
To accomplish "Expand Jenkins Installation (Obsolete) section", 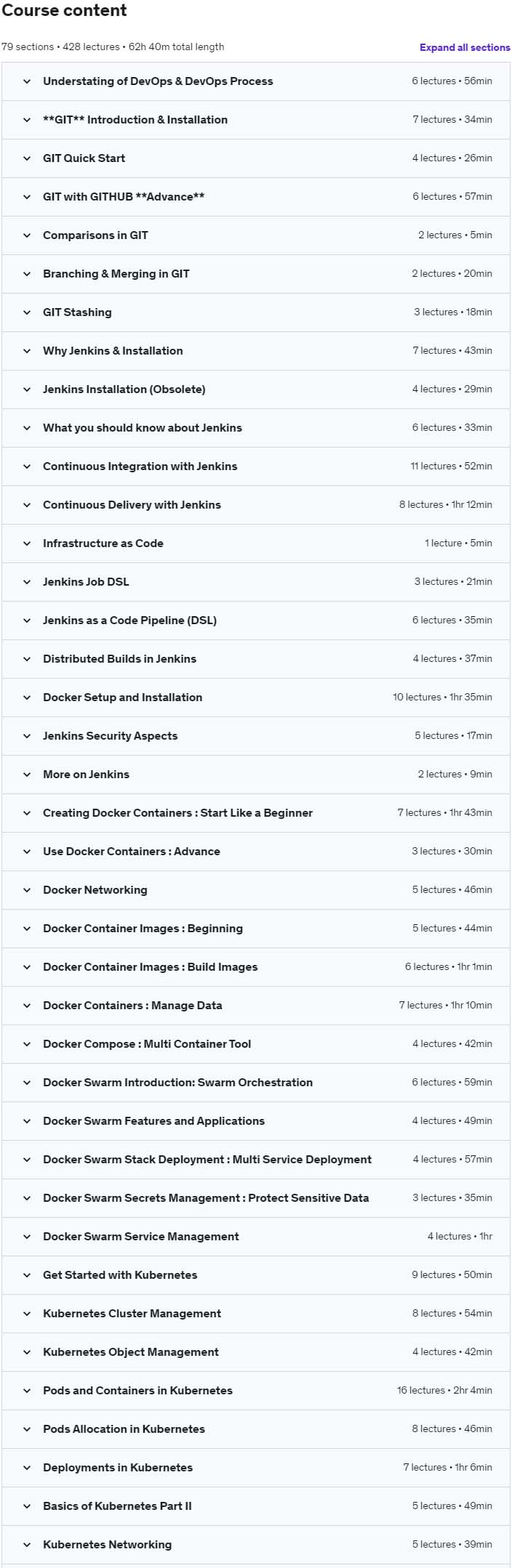I will coord(256,389).
